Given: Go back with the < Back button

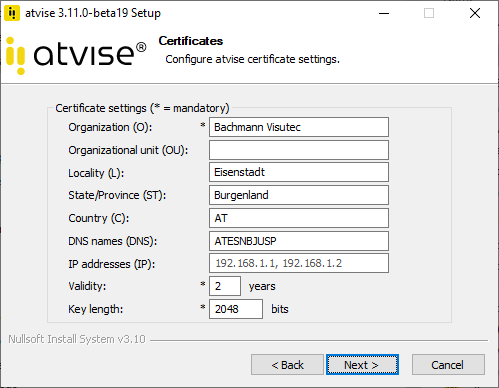Looking at the screenshot, I should coord(287,365).
